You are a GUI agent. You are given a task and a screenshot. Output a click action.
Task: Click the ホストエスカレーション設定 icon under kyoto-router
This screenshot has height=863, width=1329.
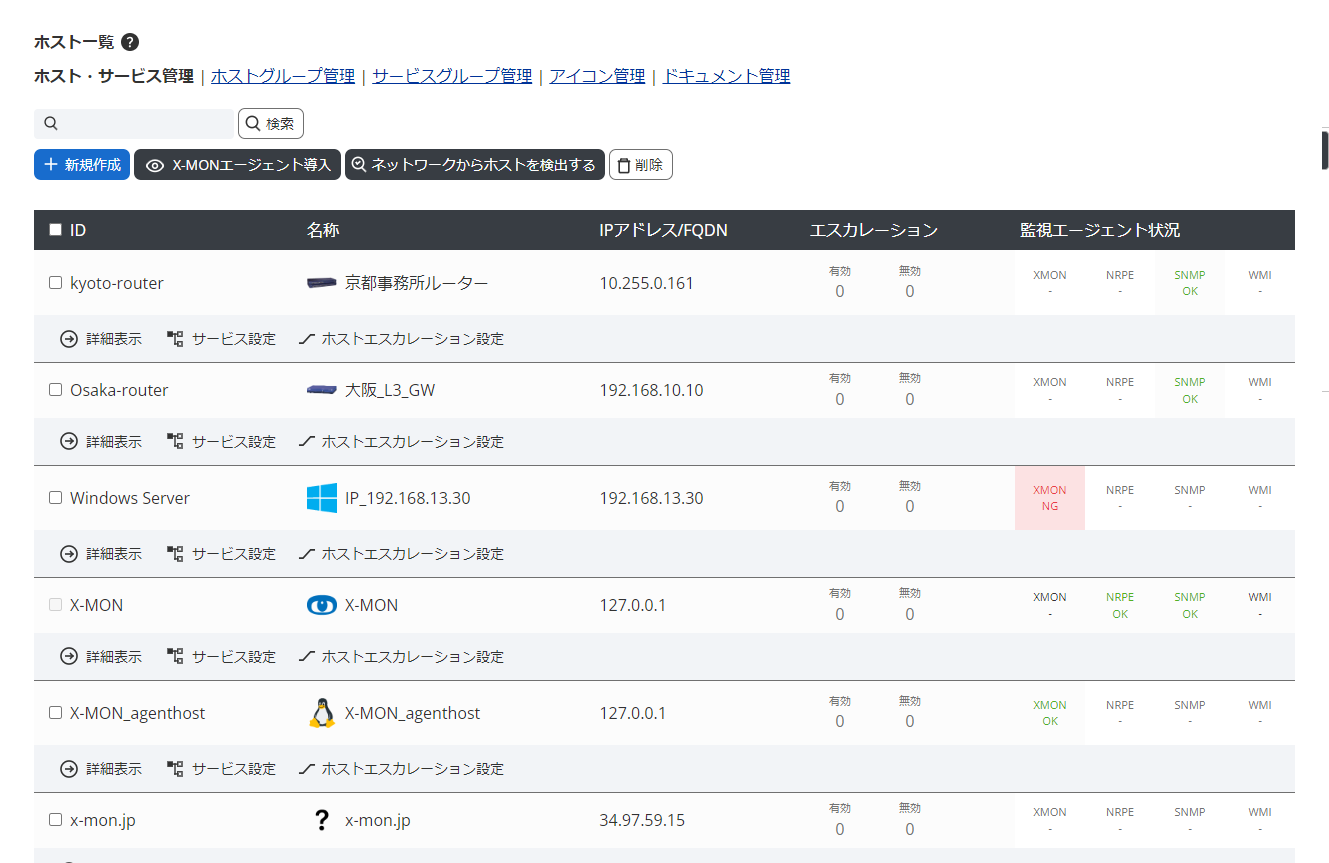pyautogui.click(x=307, y=339)
